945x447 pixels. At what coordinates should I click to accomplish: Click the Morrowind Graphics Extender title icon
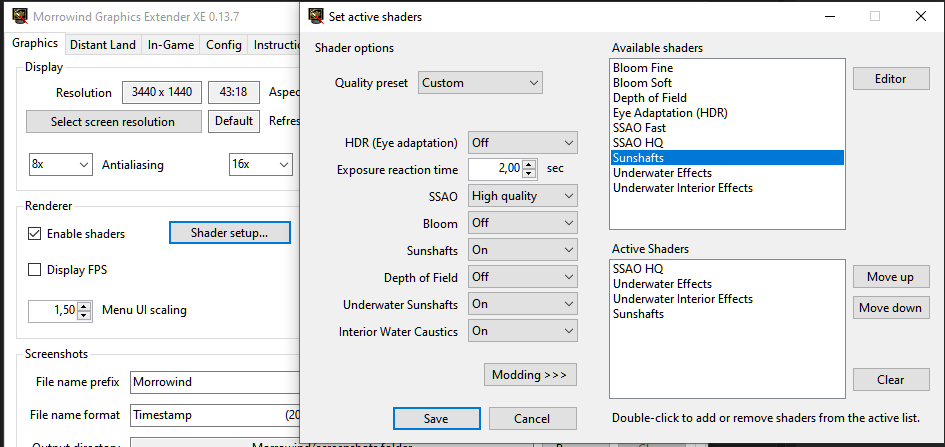pos(18,16)
